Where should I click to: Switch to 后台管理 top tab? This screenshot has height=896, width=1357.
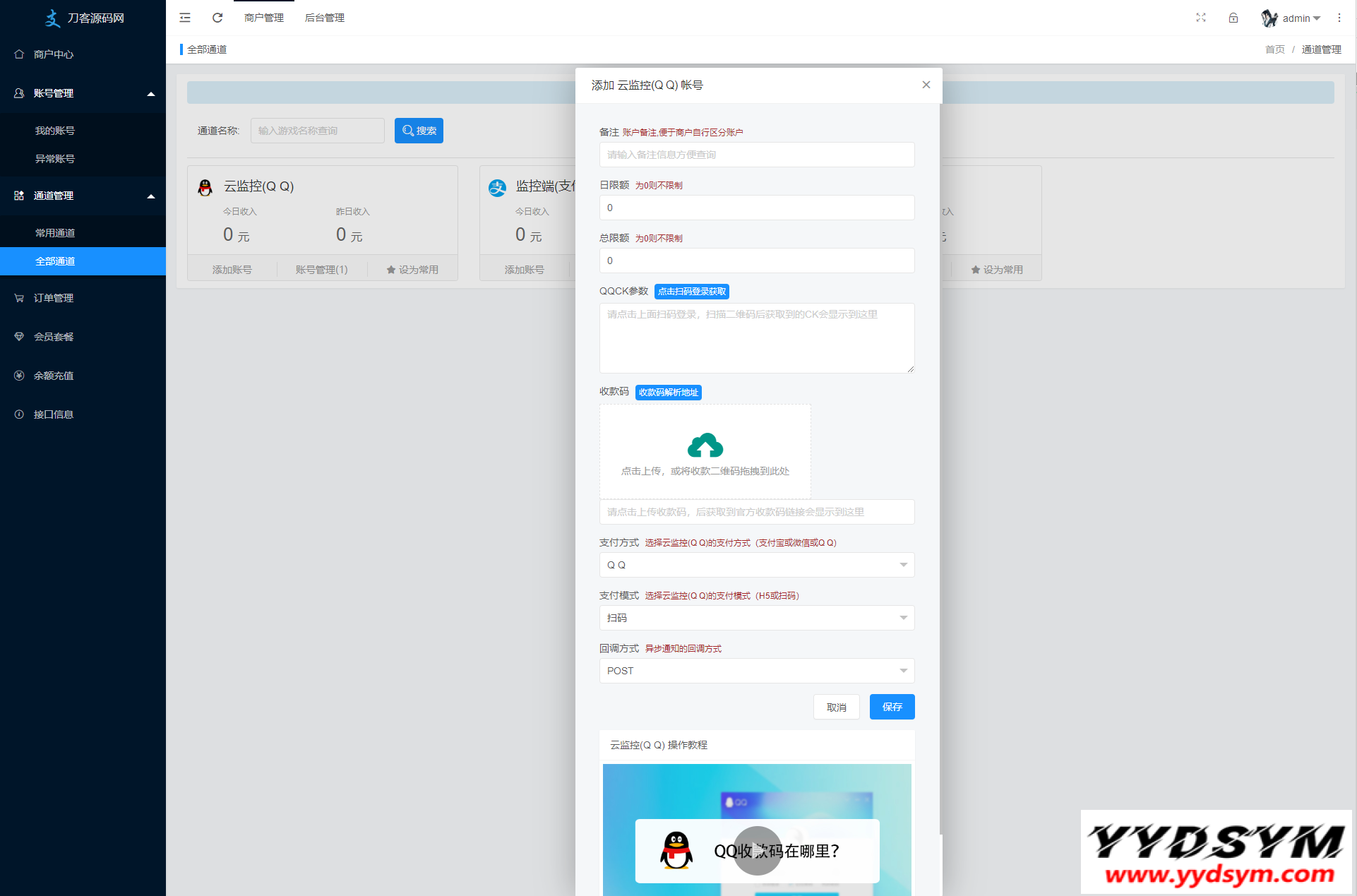325,18
